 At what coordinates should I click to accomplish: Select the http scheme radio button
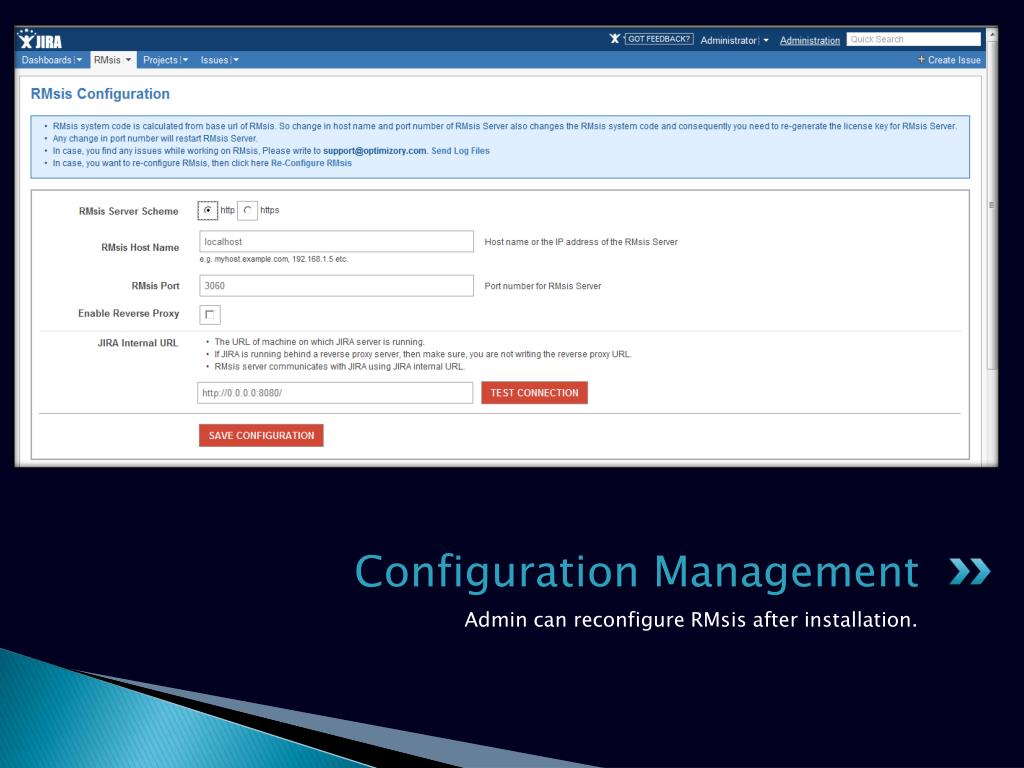pyautogui.click(x=208, y=210)
